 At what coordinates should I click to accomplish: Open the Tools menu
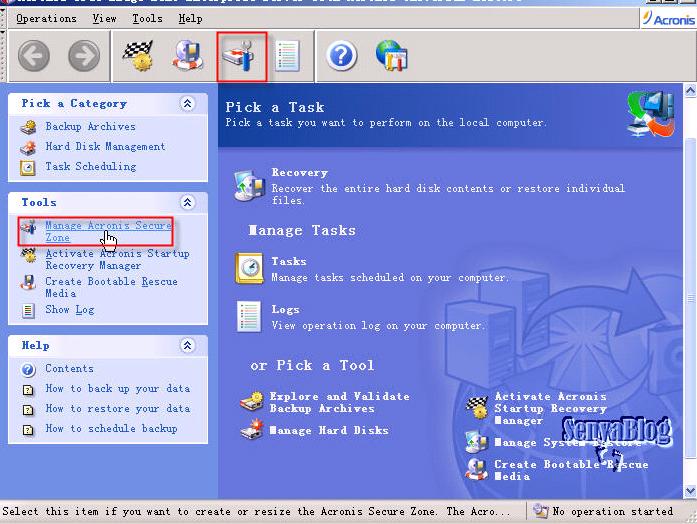coord(147,19)
